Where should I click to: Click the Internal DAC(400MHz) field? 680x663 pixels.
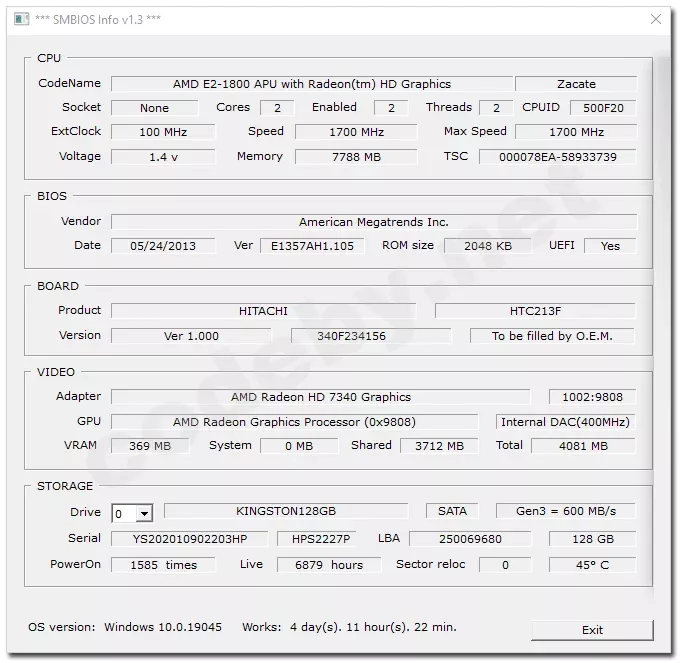566,422
